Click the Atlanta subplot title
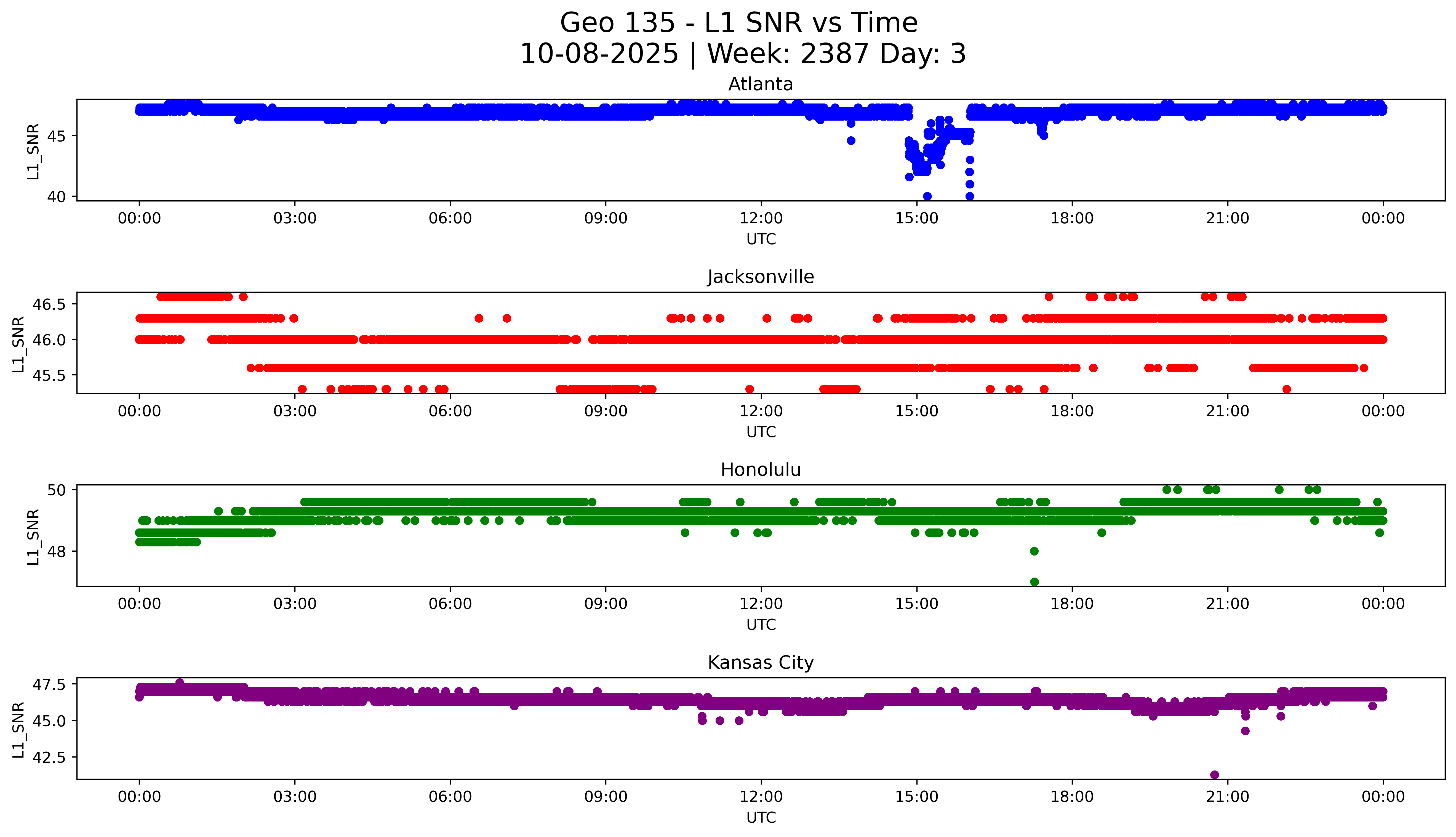Screen dimensions: 1456x837 coord(760,84)
